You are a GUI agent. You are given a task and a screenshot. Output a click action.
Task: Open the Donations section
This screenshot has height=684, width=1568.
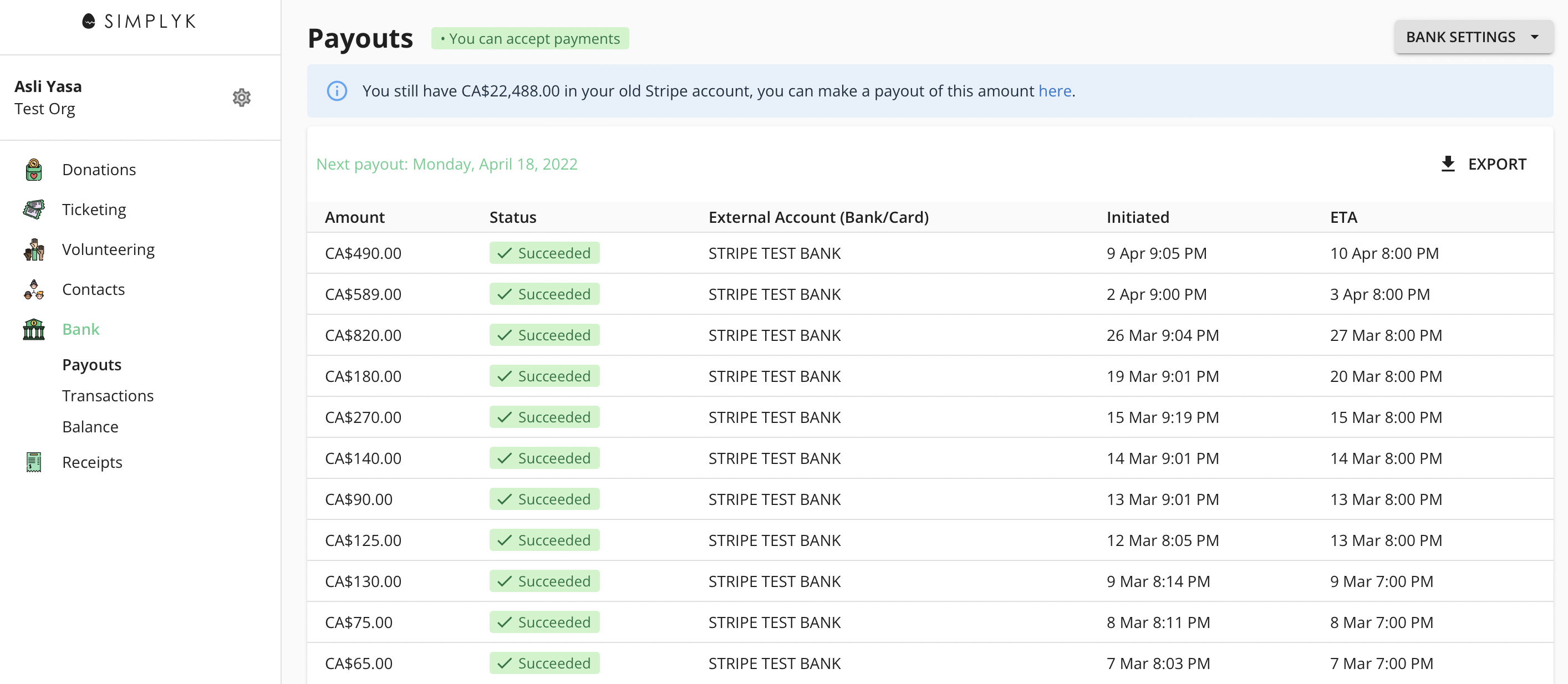coord(99,170)
